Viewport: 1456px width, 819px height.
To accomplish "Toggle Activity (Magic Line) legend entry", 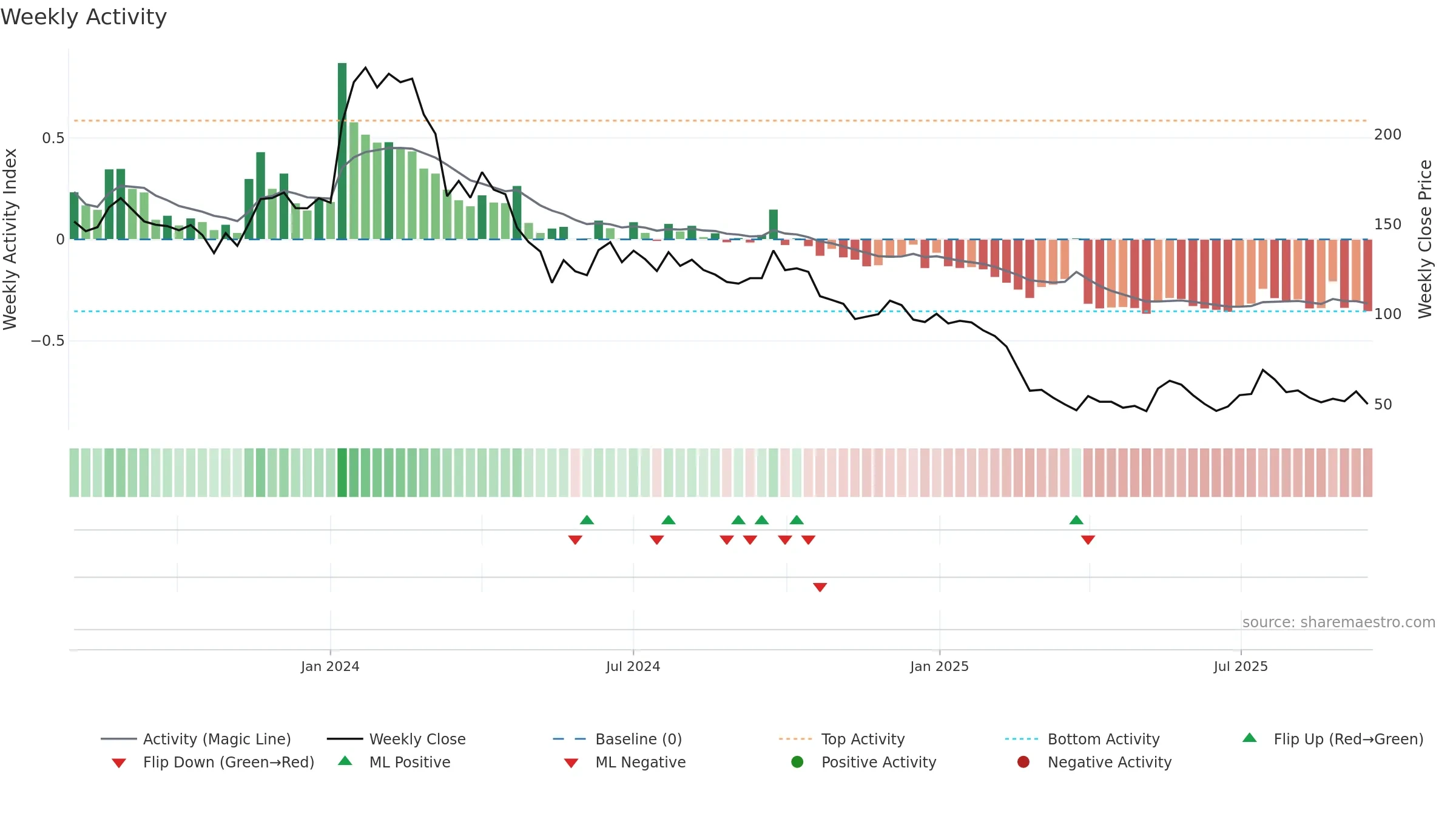I will point(196,739).
